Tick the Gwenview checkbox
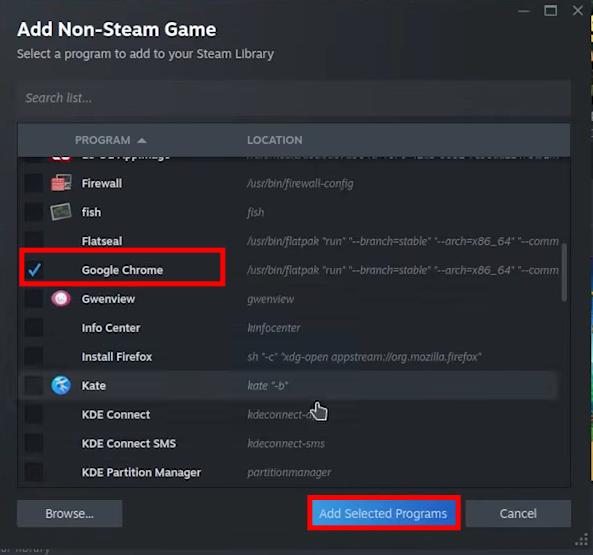The height and width of the screenshot is (555, 593). pyautogui.click(x=34, y=299)
